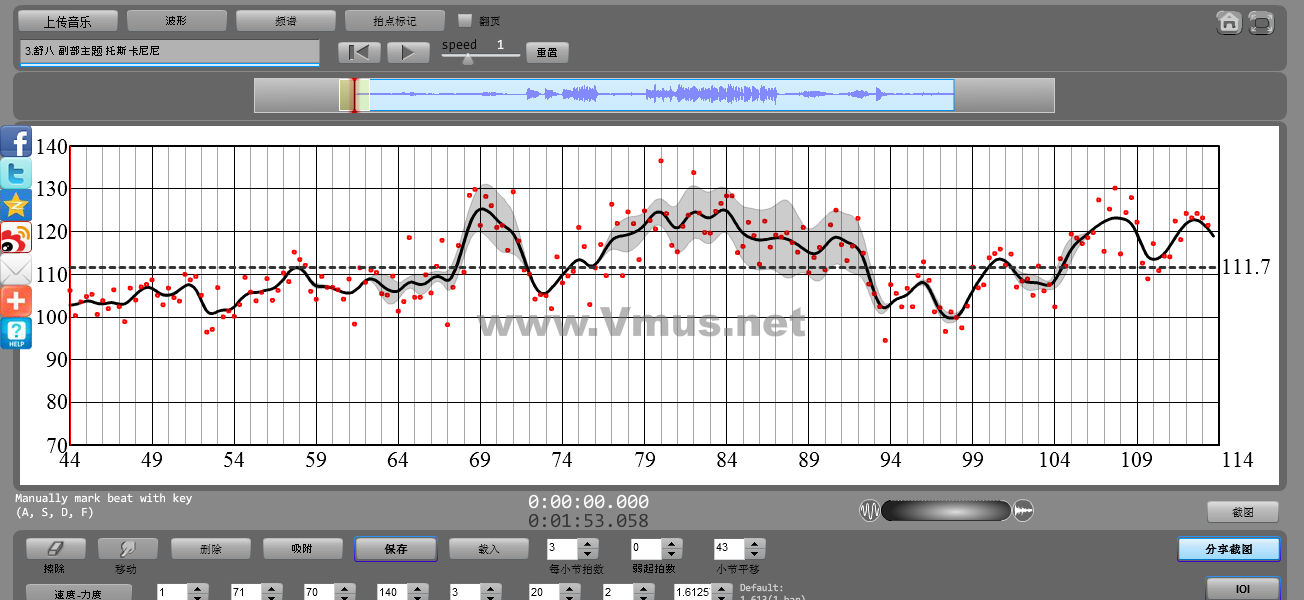
Task: Increase the 弱起拍数 pickup beats stepper
Action: click(671, 544)
